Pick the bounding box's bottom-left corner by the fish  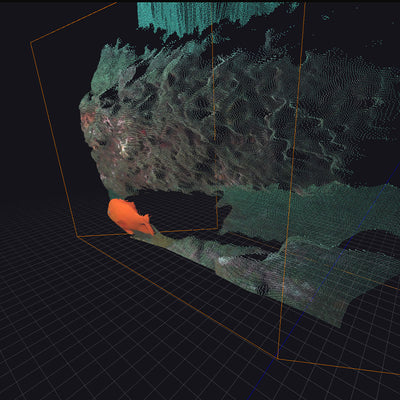pos(78,236)
